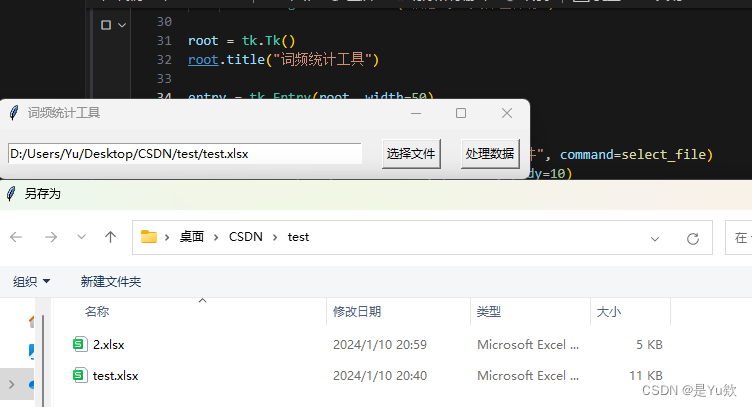Viewport: 752px width, 407px height.
Task: Expand the navigation pane tree item chevron
Action: tap(12, 384)
